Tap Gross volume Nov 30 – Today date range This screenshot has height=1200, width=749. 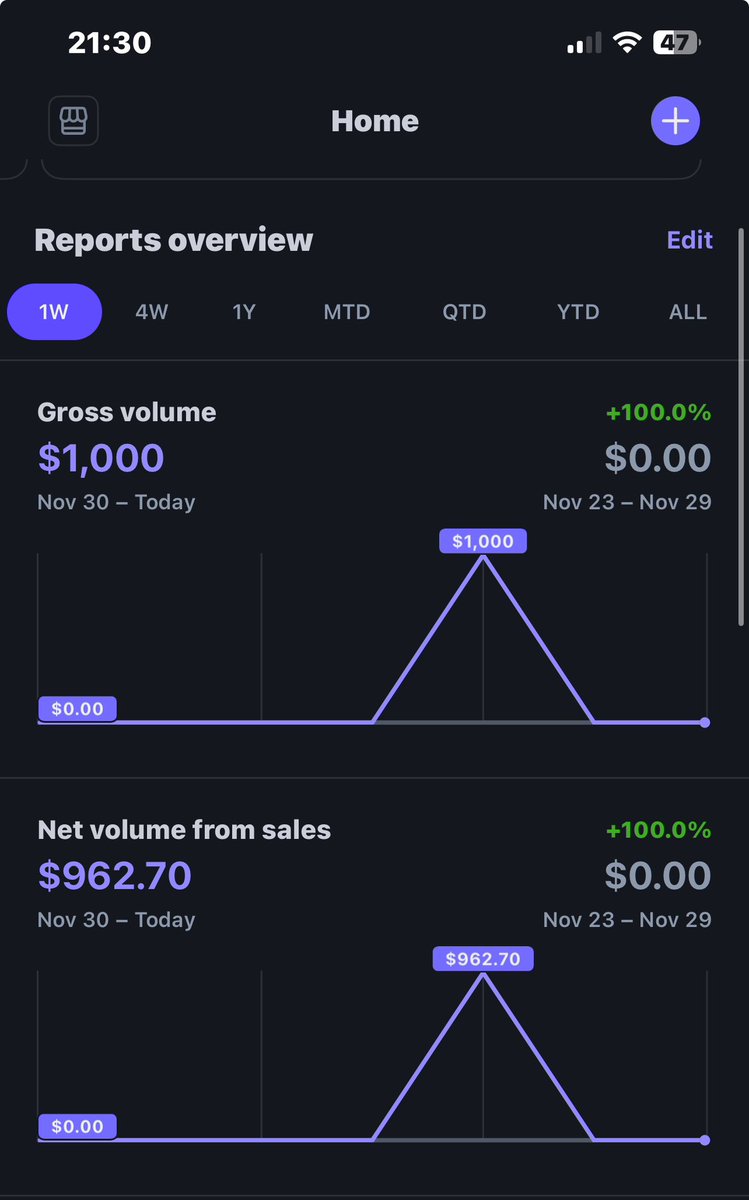coord(116,502)
